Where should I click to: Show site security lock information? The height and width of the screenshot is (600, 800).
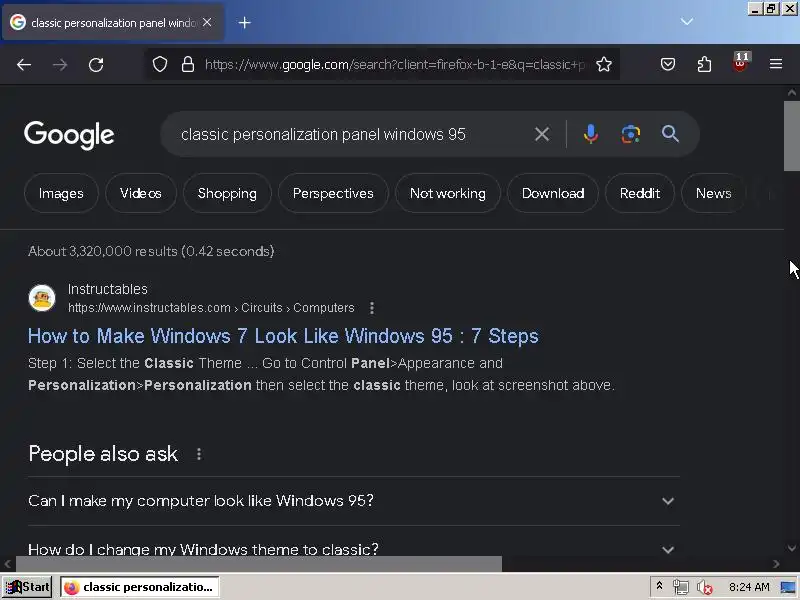click(x=188, y=64)
